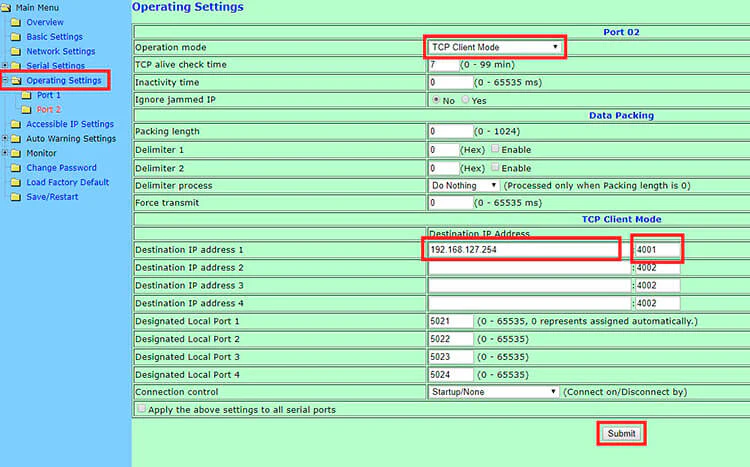The height and width of the screenshot is (467, 750).
Task: Click Destination IP address 3 port field
Action: [658, 286]
